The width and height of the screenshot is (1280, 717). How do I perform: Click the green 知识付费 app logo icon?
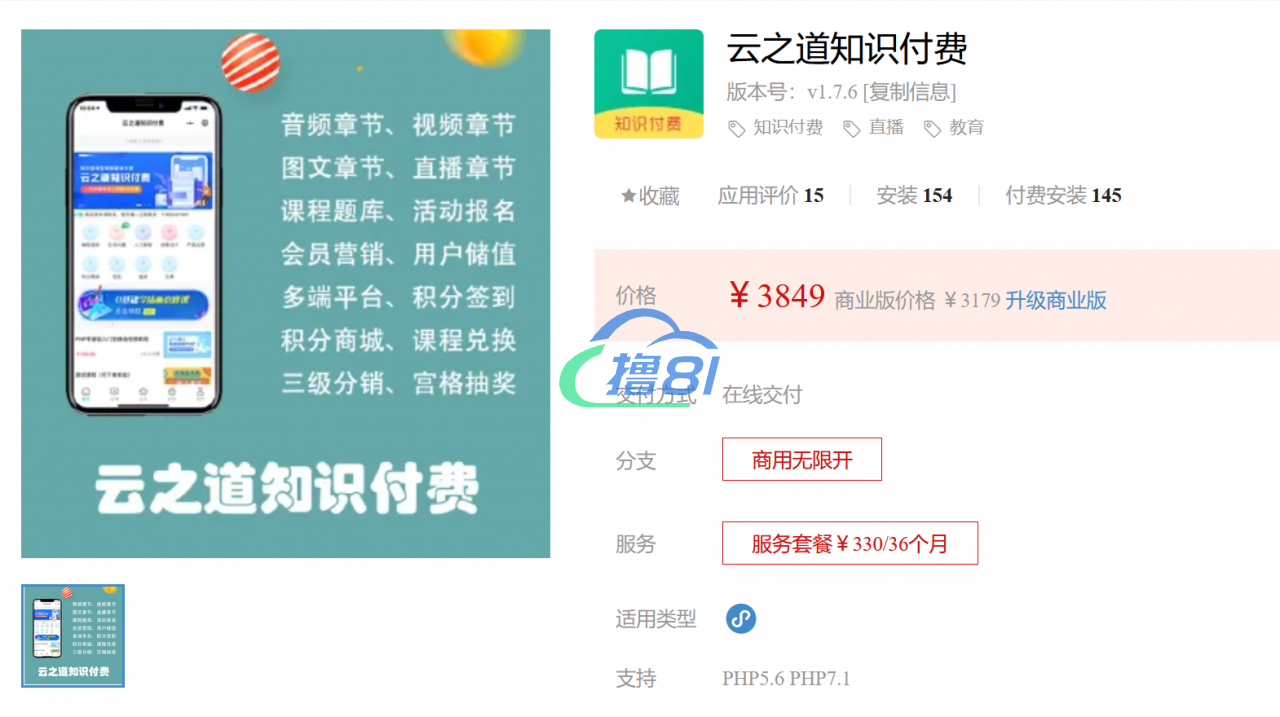click(x=648, y=84)
